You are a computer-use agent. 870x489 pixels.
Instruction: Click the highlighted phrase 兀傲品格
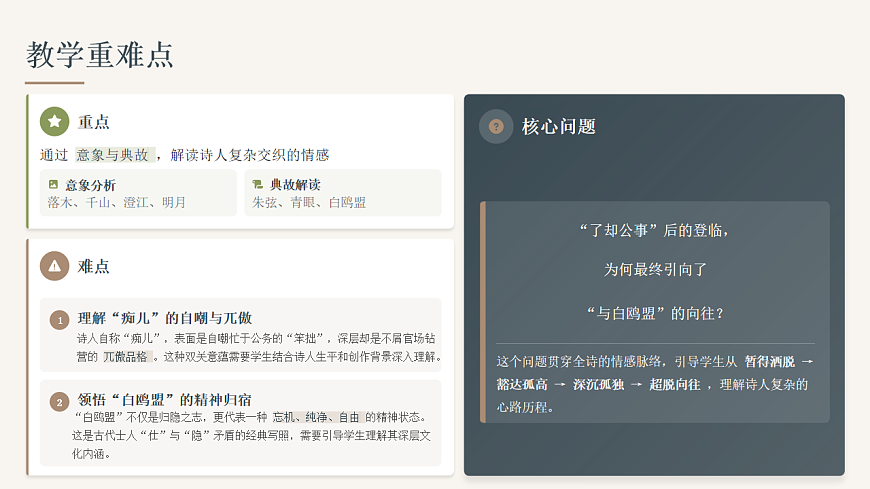(x=125, y=356)
